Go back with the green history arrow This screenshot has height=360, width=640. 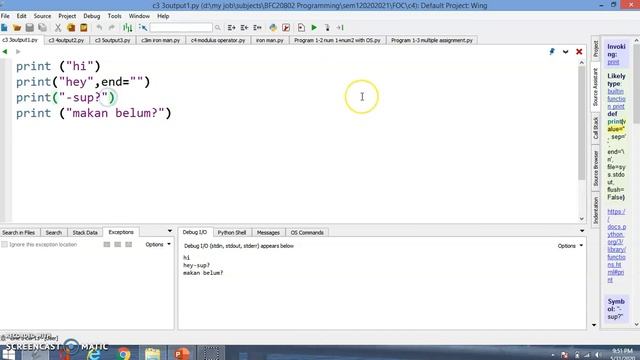5,51
